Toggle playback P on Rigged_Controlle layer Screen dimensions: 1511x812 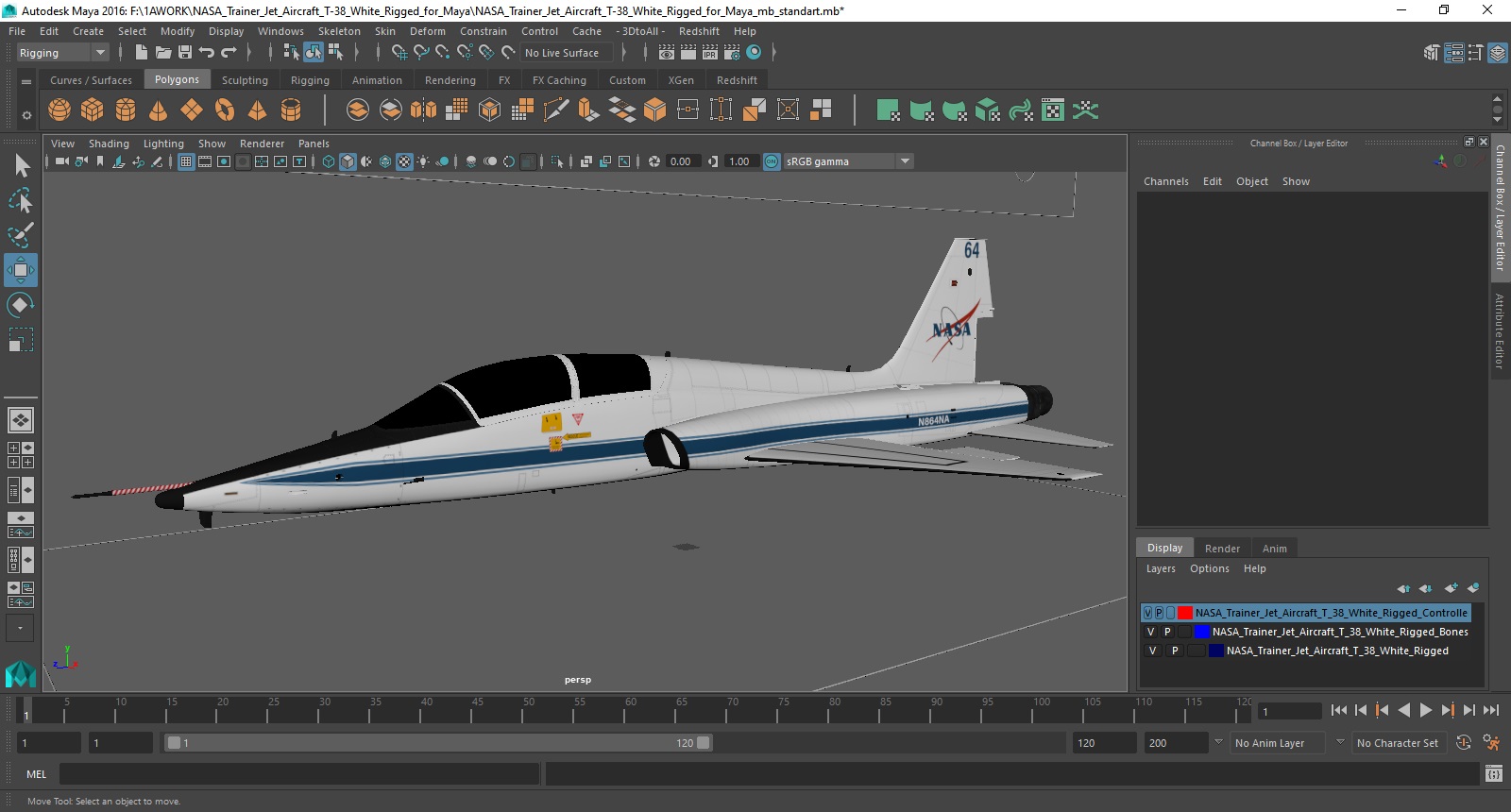1159,613
